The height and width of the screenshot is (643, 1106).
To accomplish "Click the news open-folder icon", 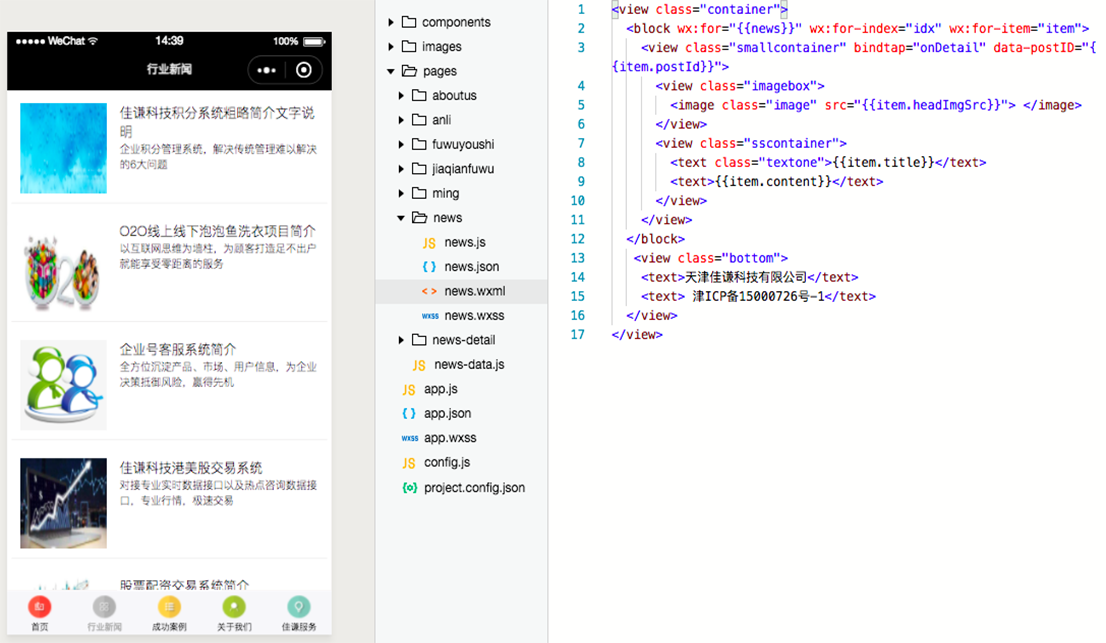I will [x=420, y=217].
